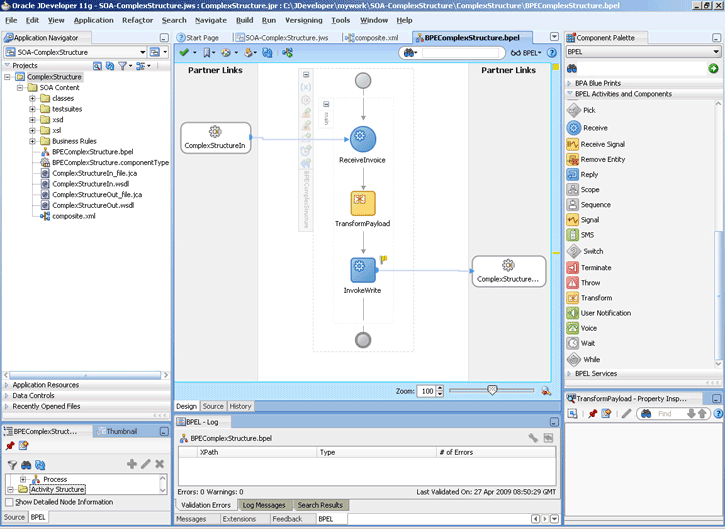
Task: Select the TransformPayload activity icon
Action: pyautogui.click(x=363, y=203)
